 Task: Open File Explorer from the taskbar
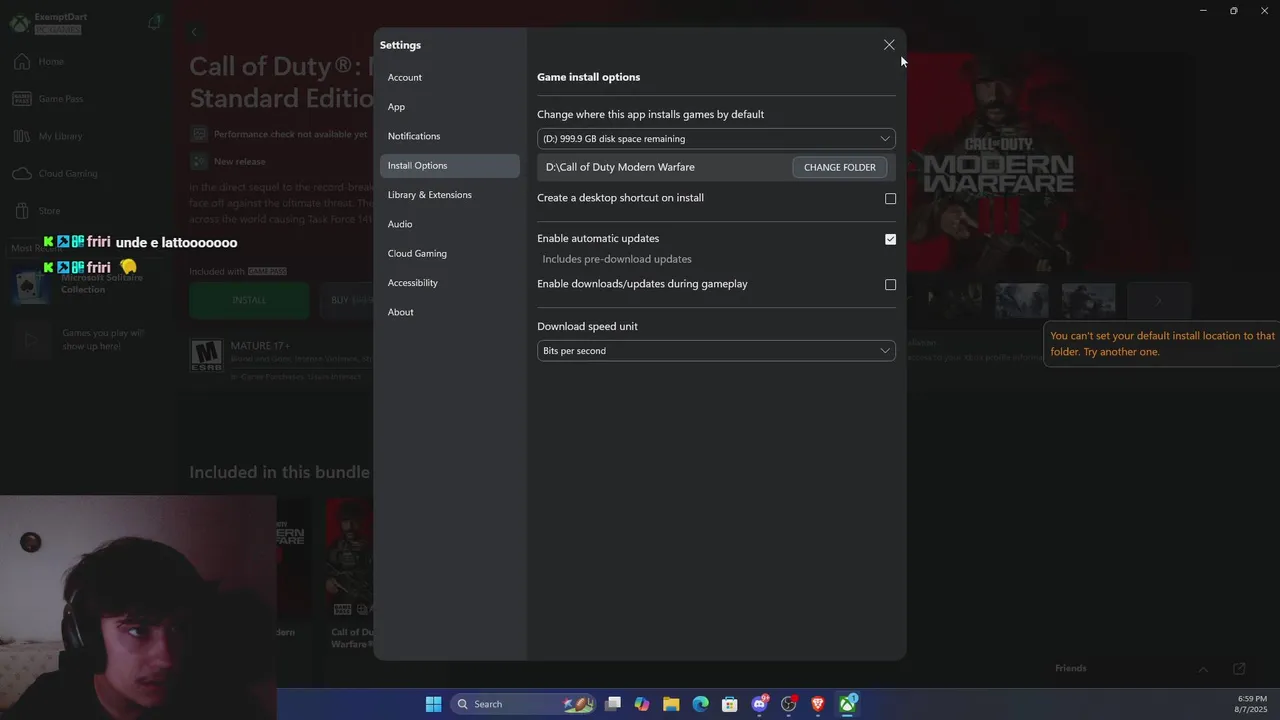click(671, 704)
